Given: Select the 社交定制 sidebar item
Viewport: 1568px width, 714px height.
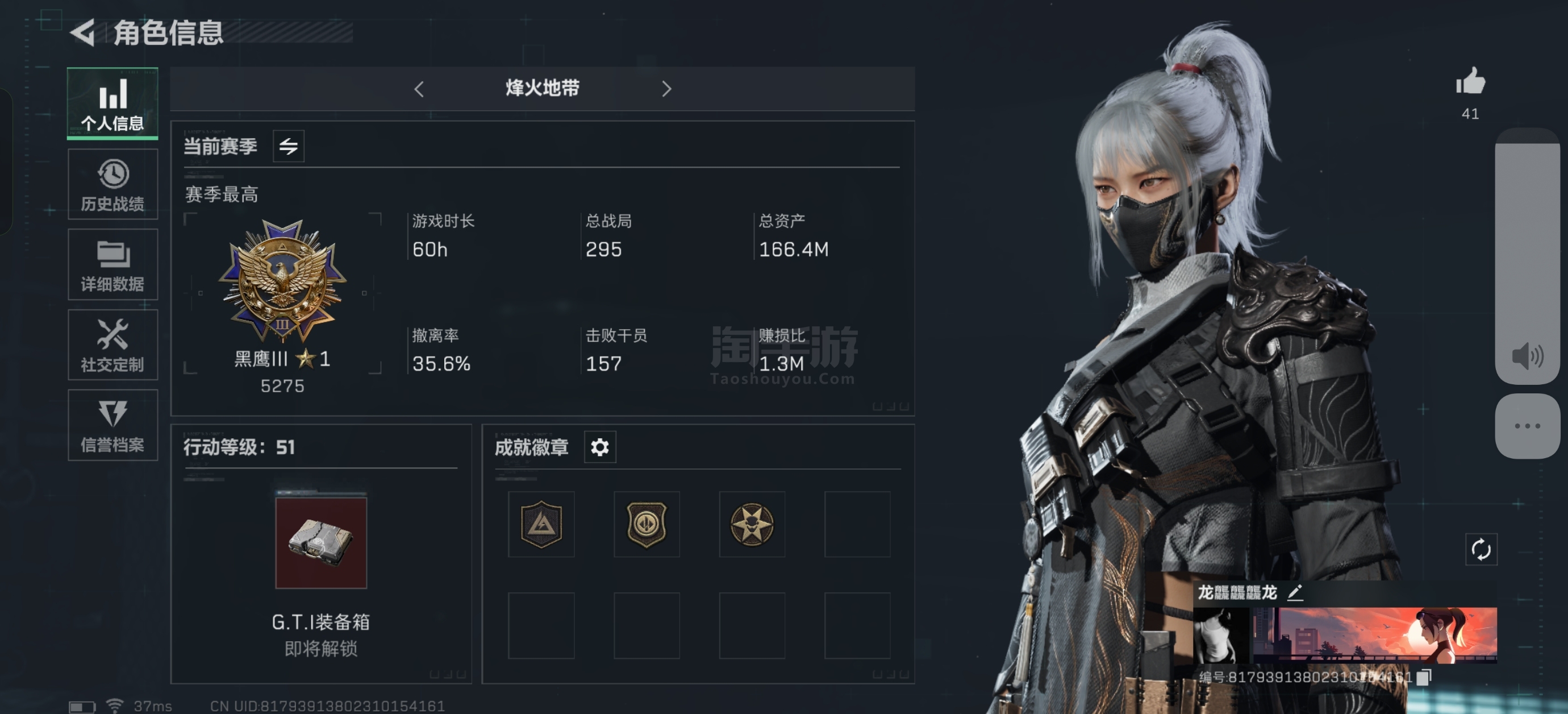Looking at the screenshot, I should (x=112, y=345).
